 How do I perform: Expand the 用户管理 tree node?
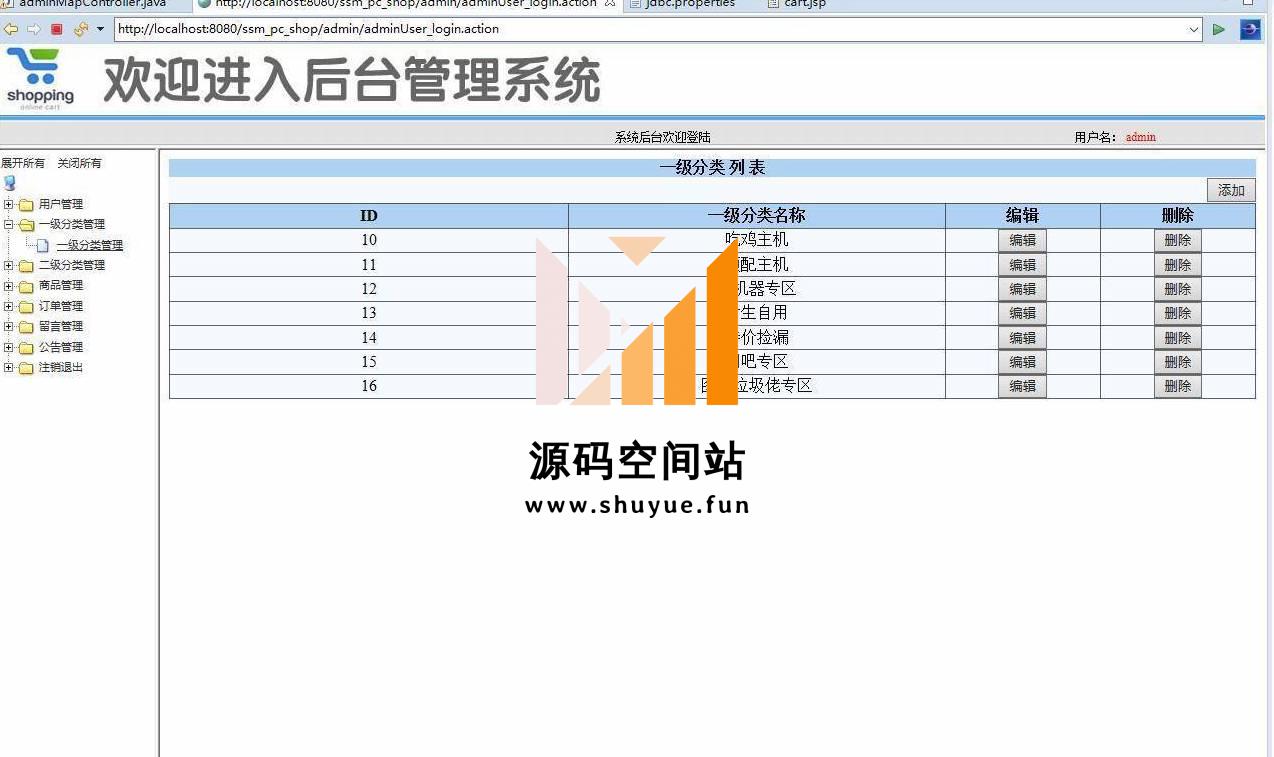coord(9,204)
